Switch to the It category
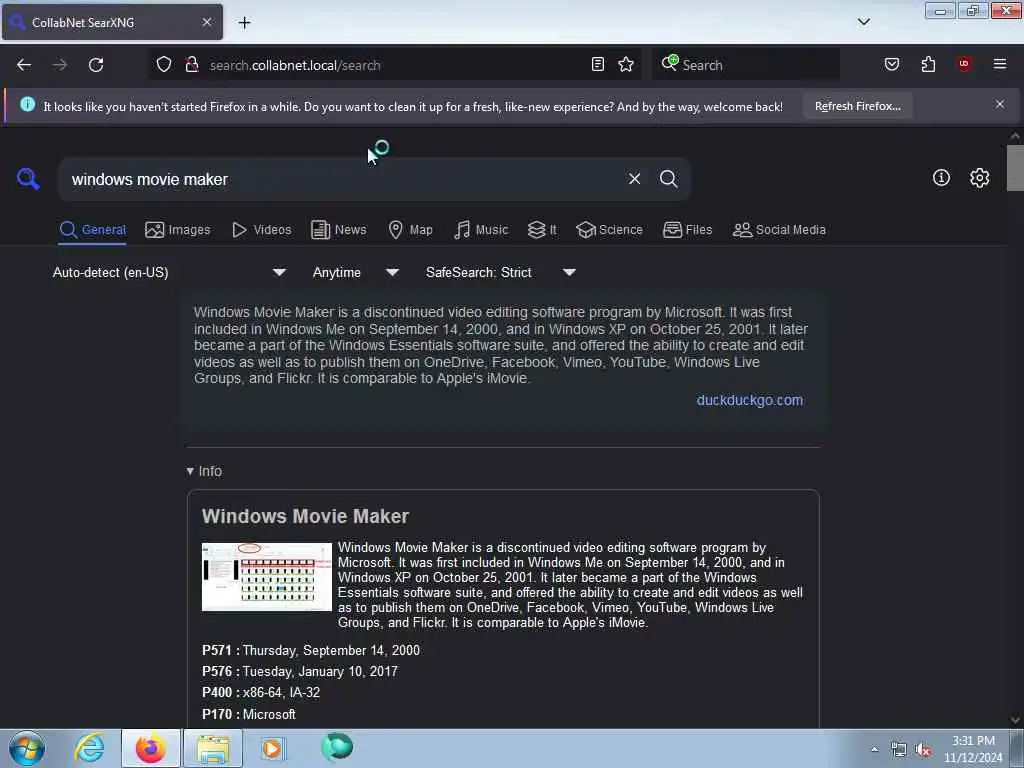 [x=543, y=230]
